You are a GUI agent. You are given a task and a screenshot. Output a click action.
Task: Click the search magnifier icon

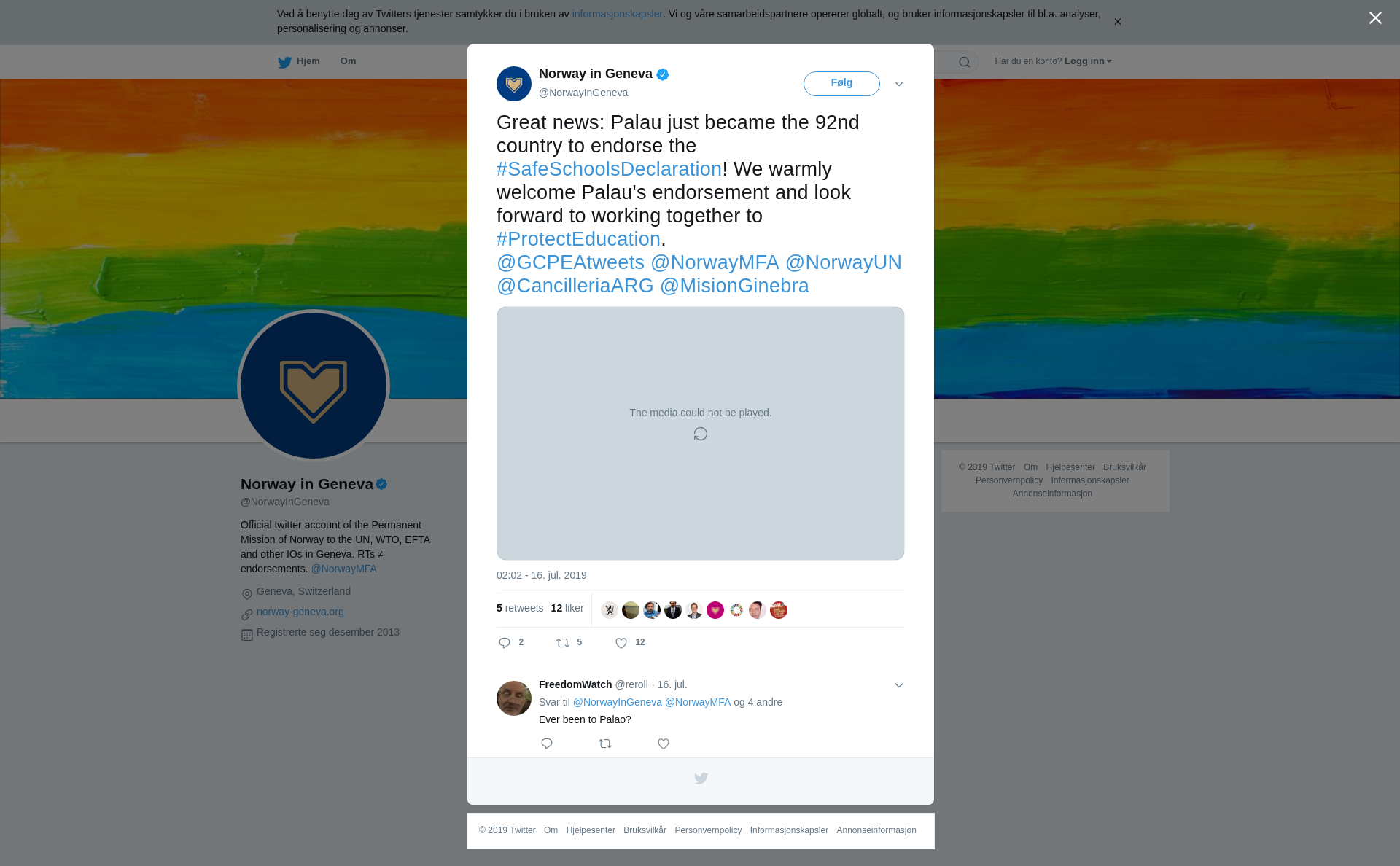965,62
